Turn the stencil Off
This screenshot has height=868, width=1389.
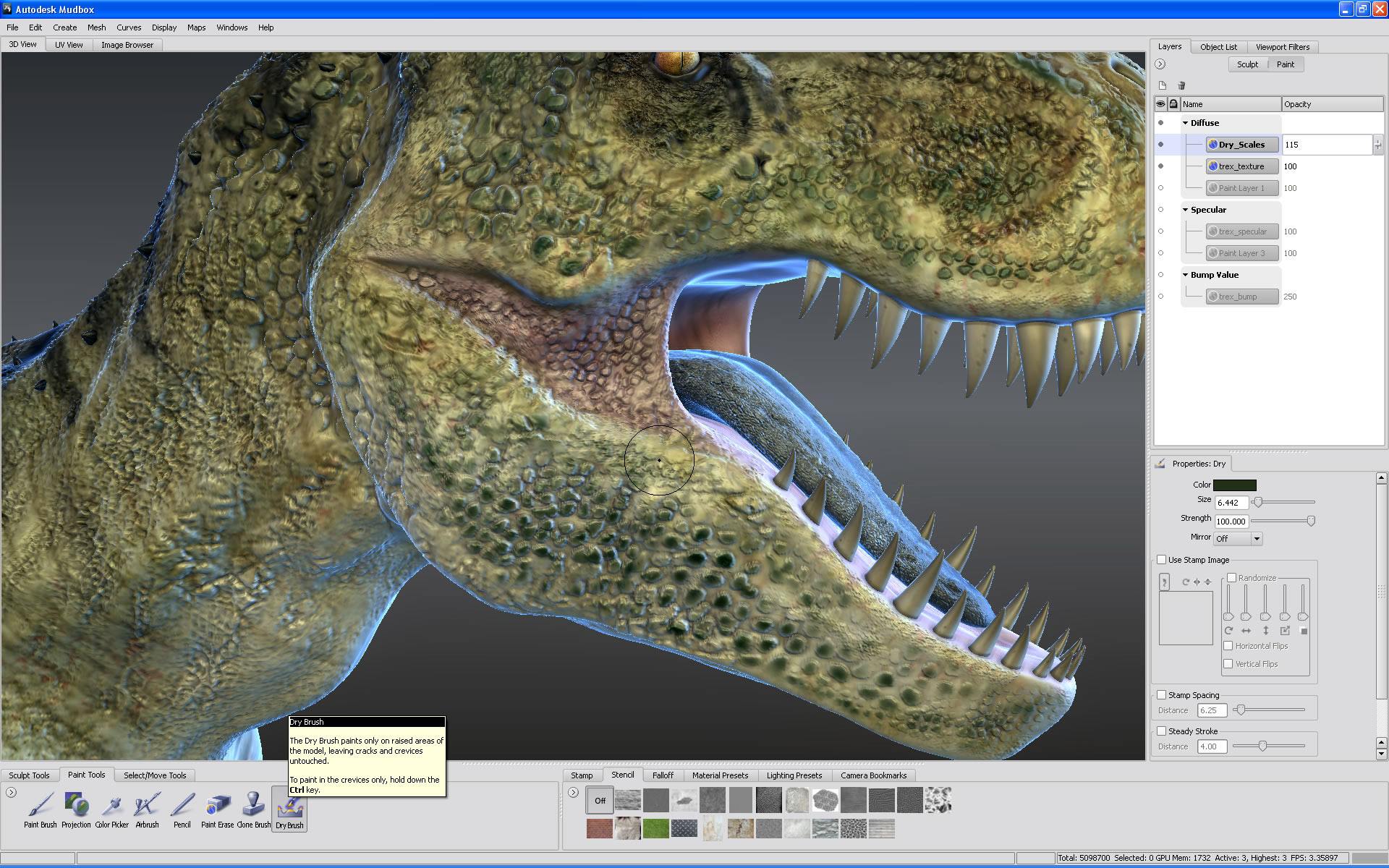(600, 800)
